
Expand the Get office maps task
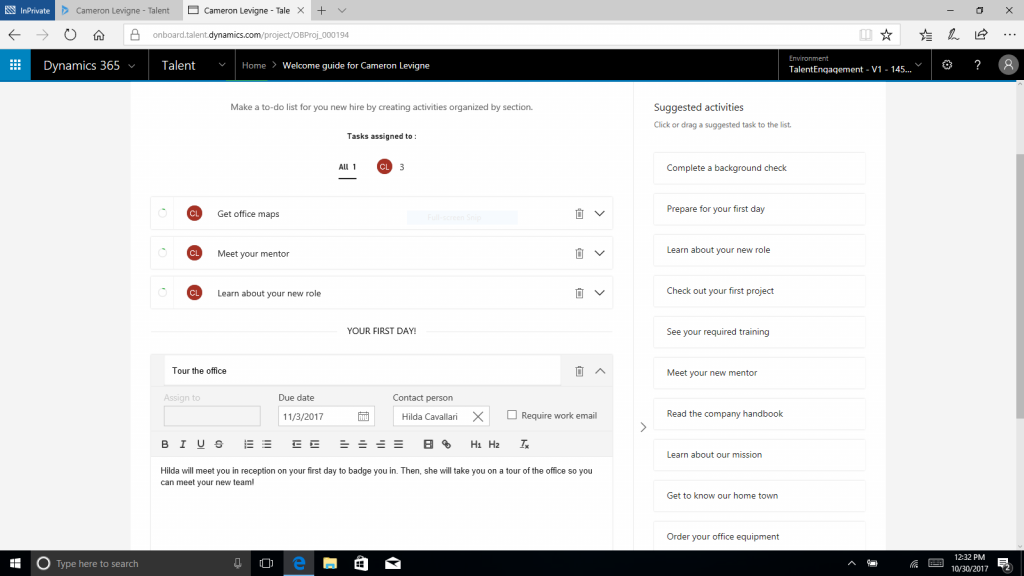tap(600, 213)
